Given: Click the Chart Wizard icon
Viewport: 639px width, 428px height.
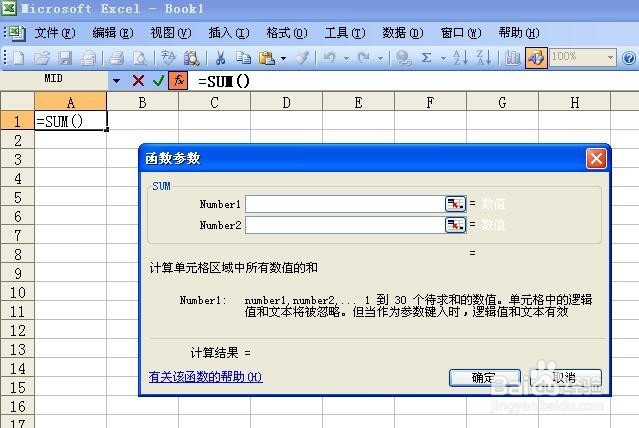Looking at the screenshot, I should [x=512, y=58].
